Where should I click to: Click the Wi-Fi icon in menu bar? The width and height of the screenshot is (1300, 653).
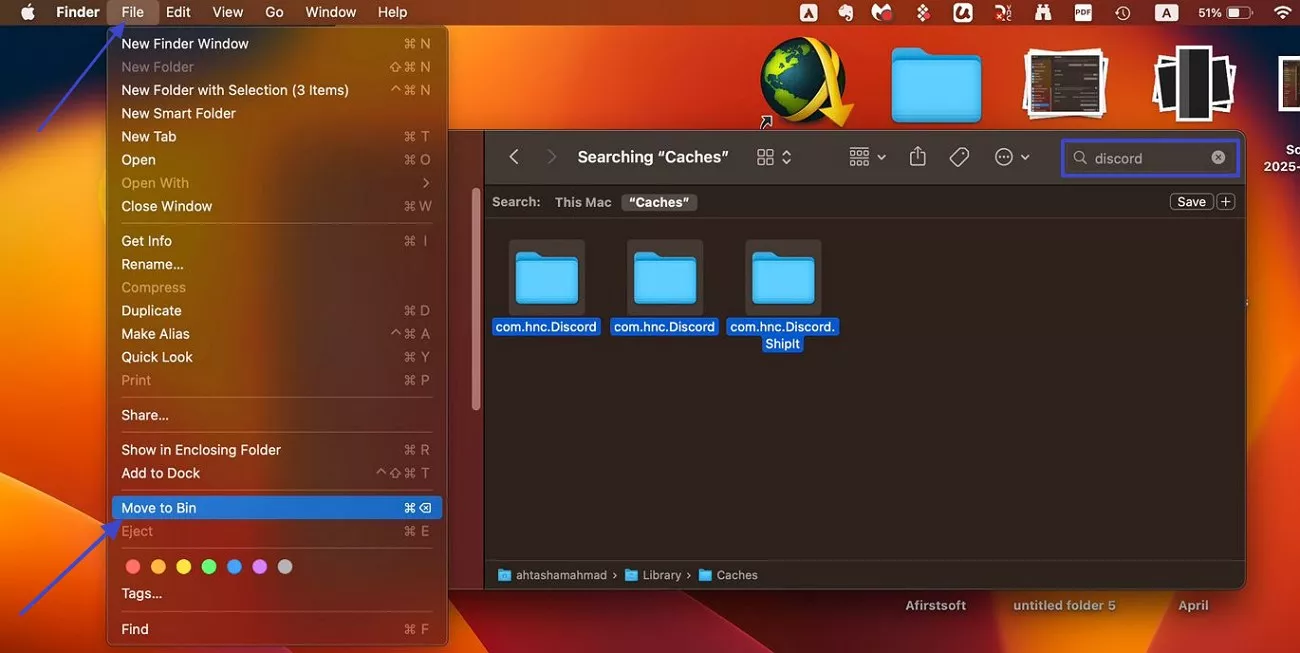coord(1282,12)
